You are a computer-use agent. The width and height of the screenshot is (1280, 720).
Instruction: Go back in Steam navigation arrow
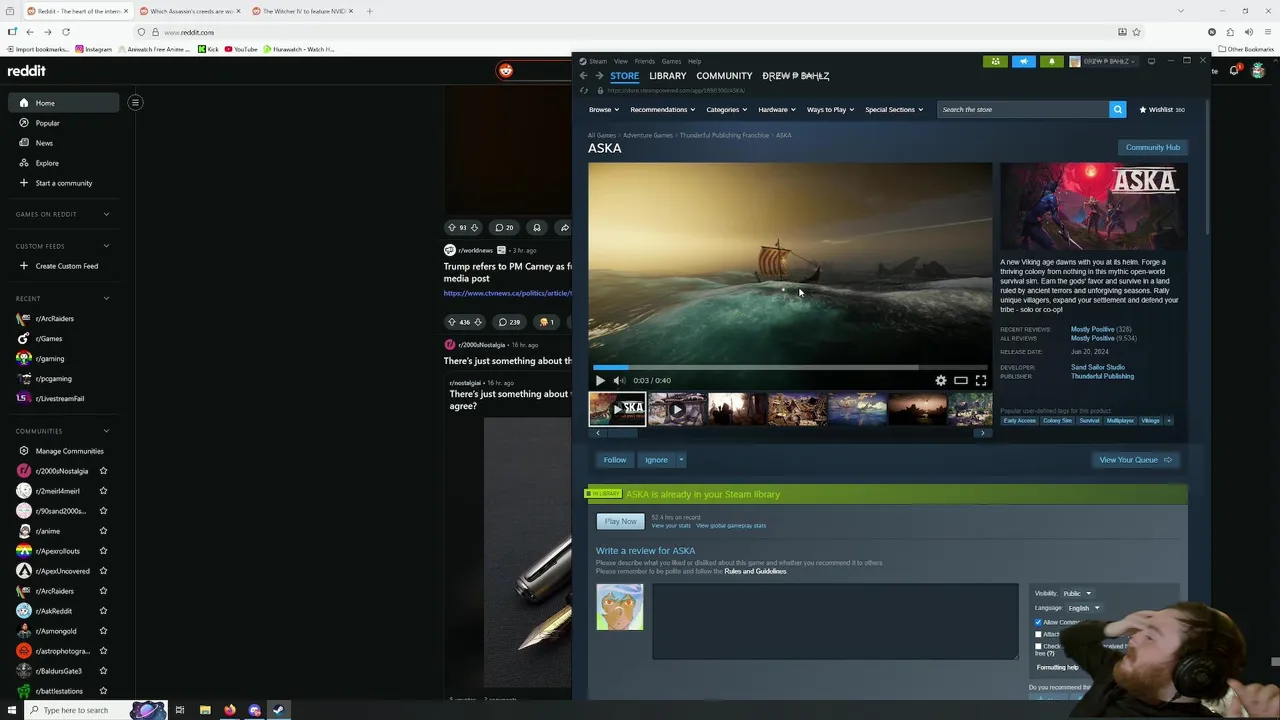click(x=584, y=76)
